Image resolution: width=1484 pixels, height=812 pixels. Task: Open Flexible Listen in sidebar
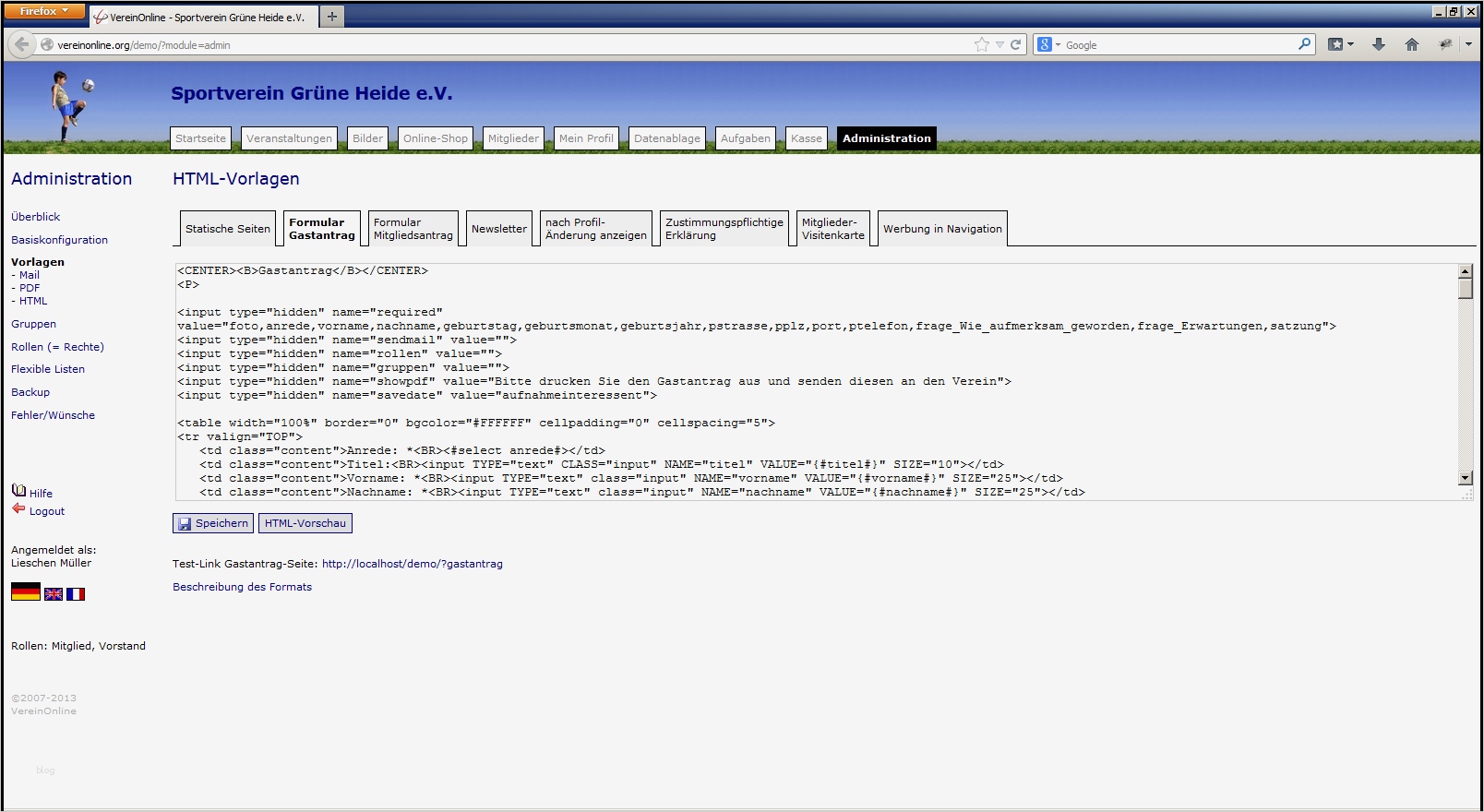(48, 369)
